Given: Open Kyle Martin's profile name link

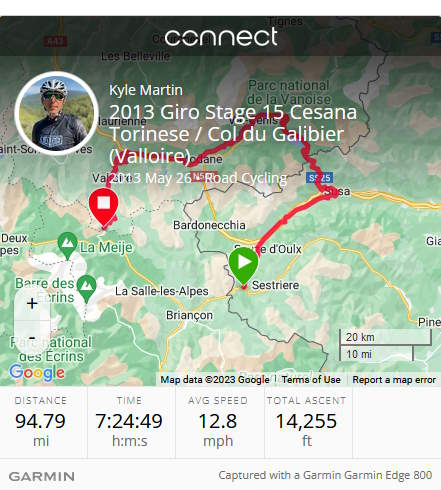Looking at the screenshot, I should coord(146,90).
